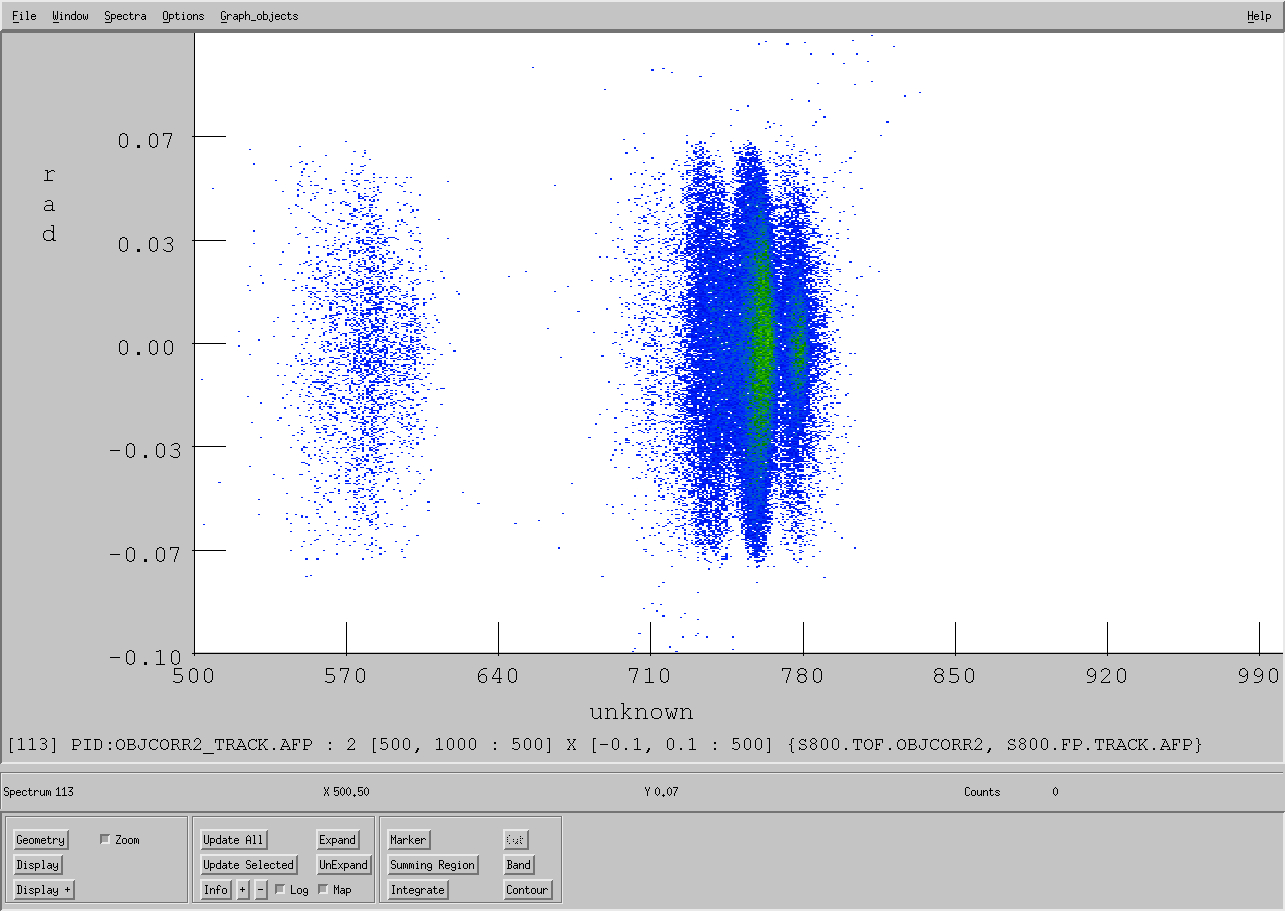
Task: Open the Graph_objects menu
Action: [x=259, y=16]
